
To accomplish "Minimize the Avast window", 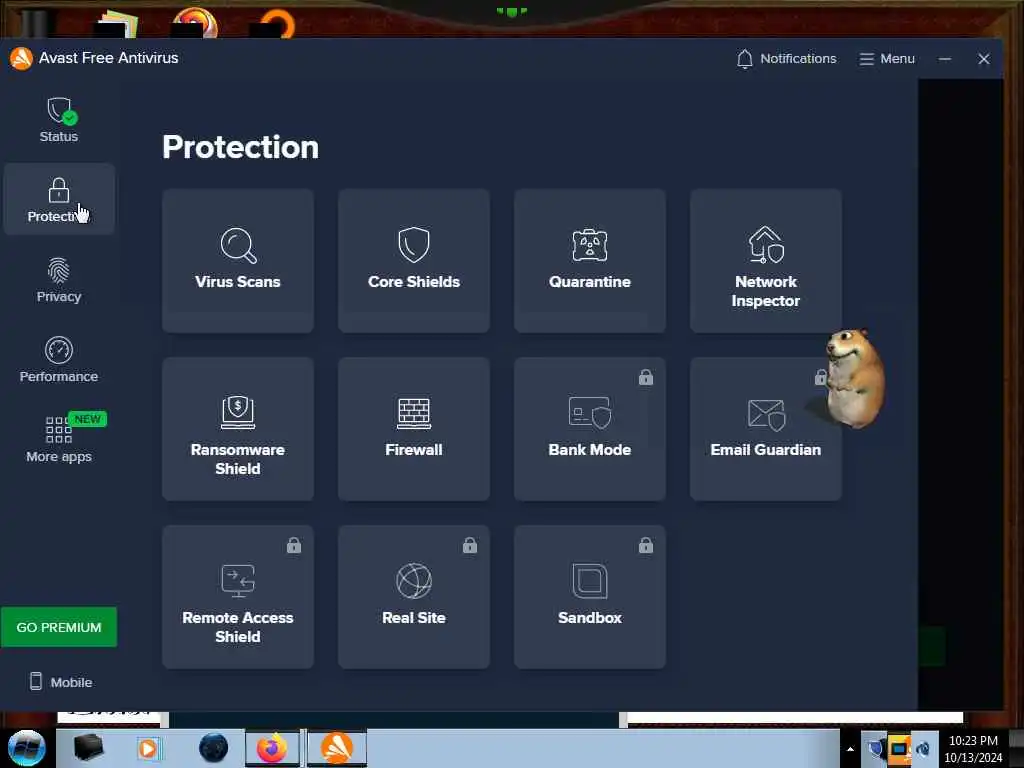I will coord(944,59).
